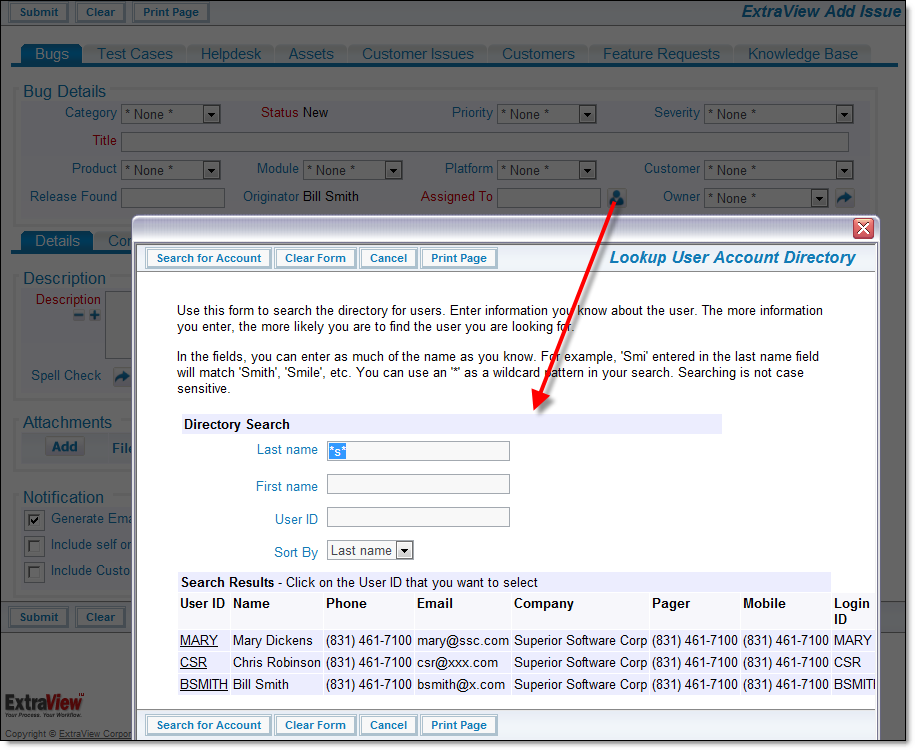Viewport: 915px width, 750px height.
Task: Select the Details sub-tab
Action: (57, 241)
